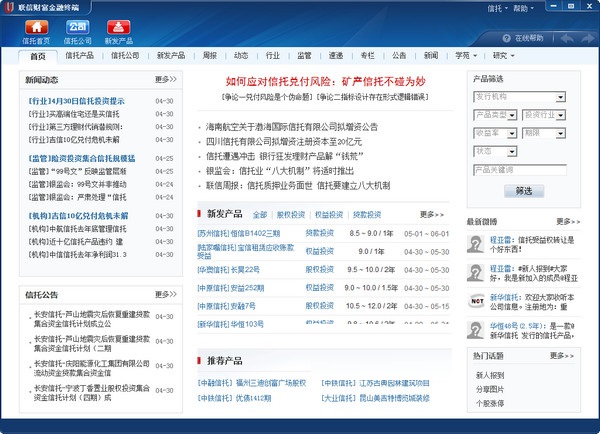Expand the 收益率 dropdown
Screen dimensions: 600x434
click(512, 134)
